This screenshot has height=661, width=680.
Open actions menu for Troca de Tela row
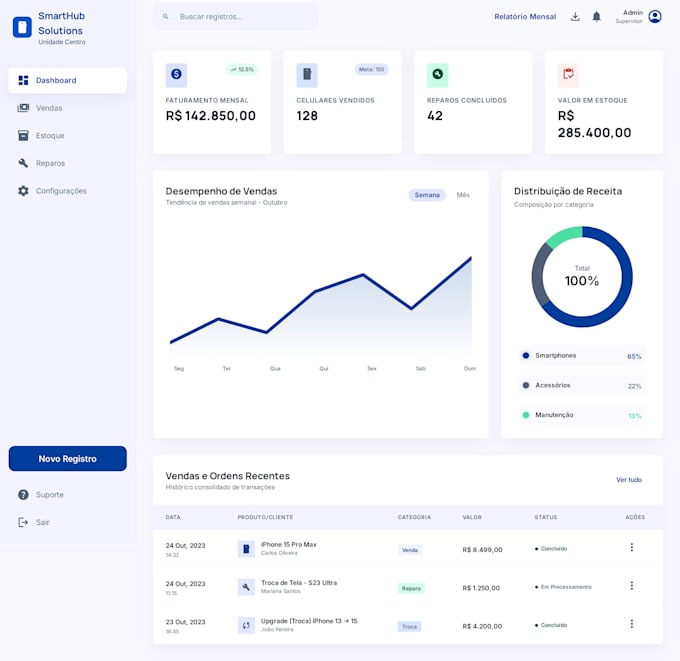point(632,586)
